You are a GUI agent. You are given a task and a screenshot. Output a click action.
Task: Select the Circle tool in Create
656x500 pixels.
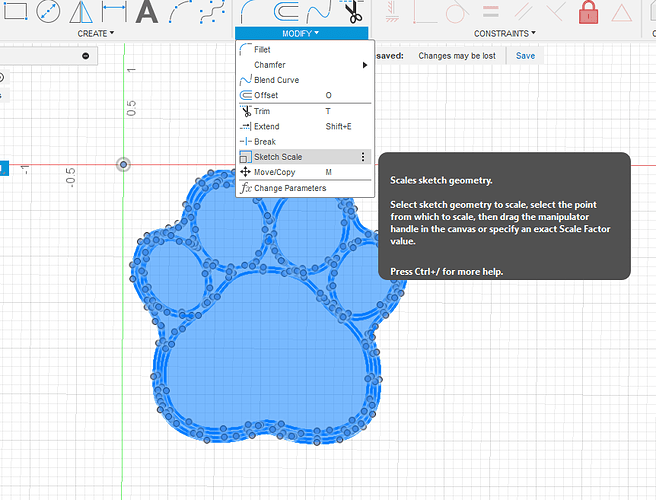pos(48,11)
